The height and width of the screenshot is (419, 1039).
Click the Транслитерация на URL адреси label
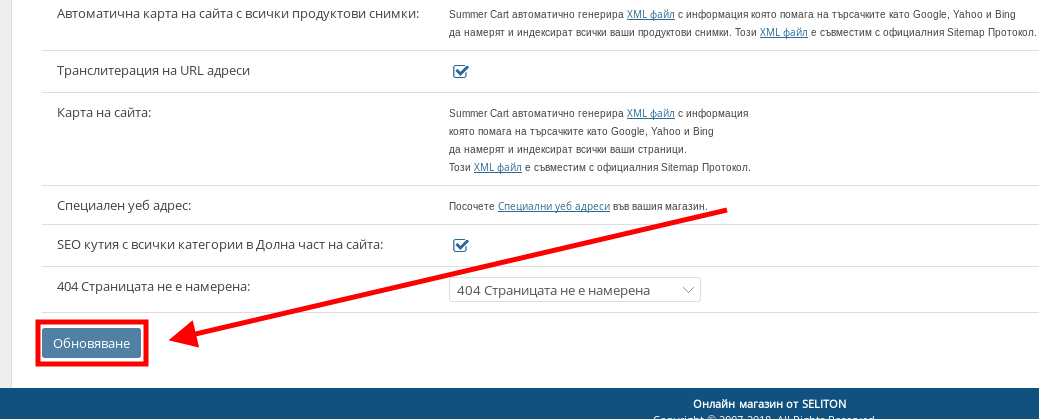click(x=153, y=71)
